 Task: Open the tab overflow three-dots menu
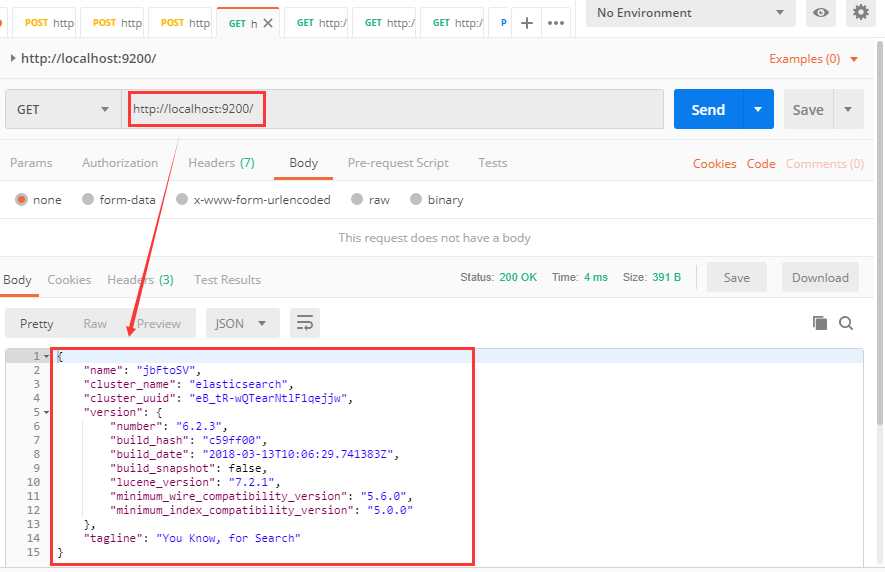click(x=556, y=23)
